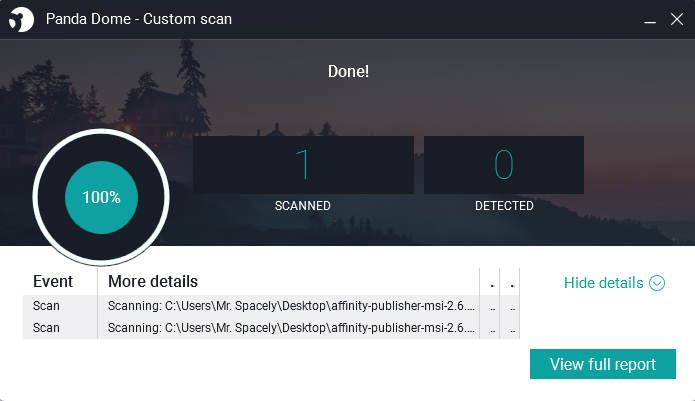The height and width of the screenshot is (401, 695).
Task: Click the second row's scanning file path
Action: [291, 328]
